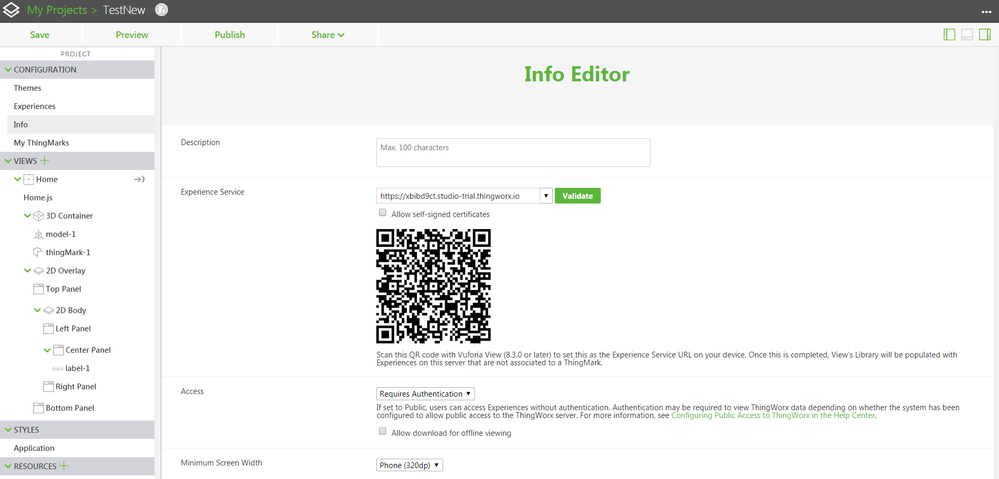Click the model-1 widget icon
The image size is (999, 479).
[38, 234]
